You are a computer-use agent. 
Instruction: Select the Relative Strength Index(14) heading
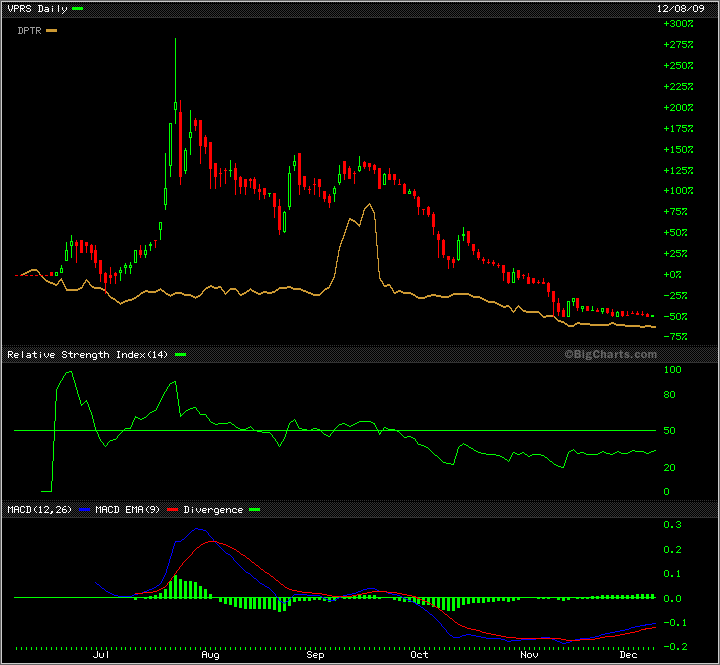(x=88, y=355)
